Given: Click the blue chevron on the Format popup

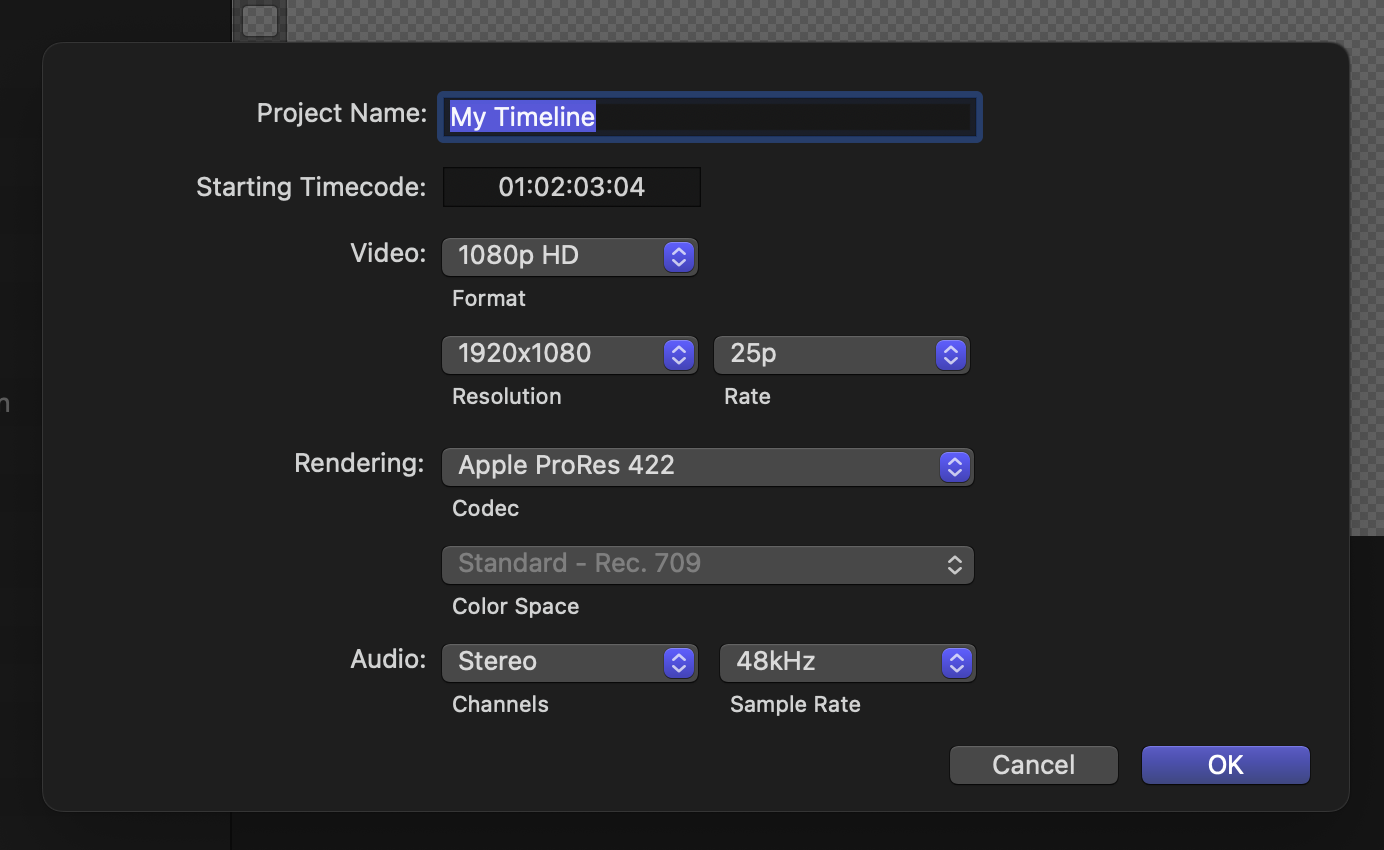Looking at the screenshot, I should 678,257.
